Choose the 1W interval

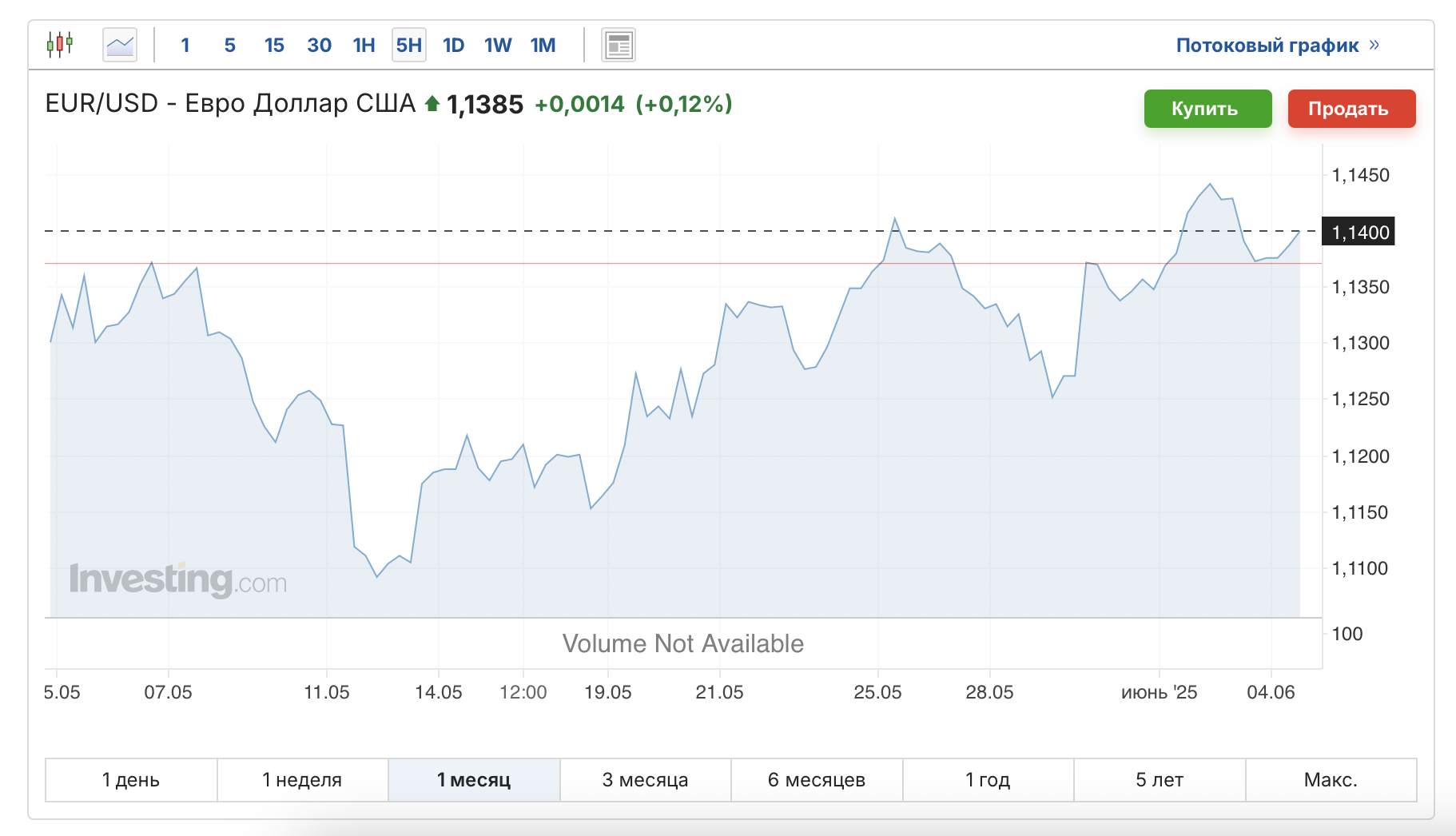click(x=498, y=46)
